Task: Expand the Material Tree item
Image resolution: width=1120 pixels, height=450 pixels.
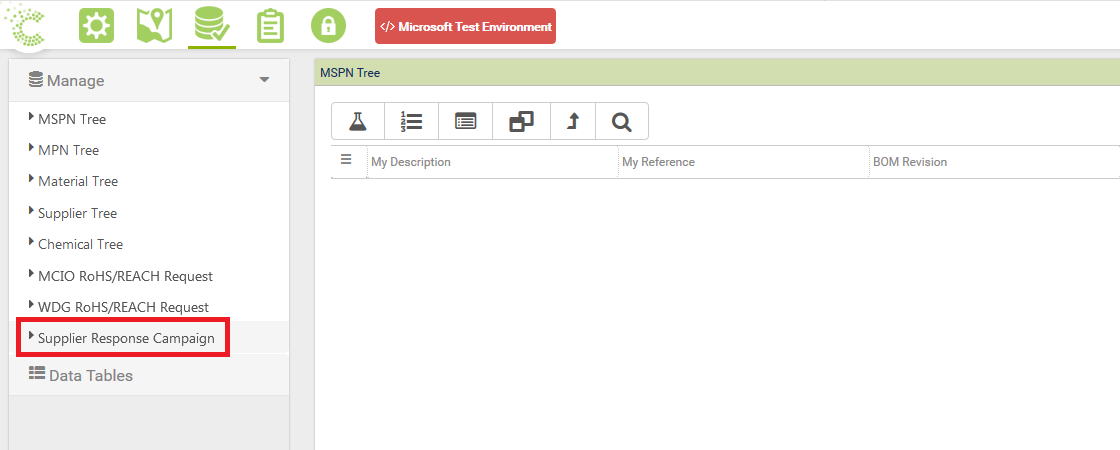Action: coord(78,181)
